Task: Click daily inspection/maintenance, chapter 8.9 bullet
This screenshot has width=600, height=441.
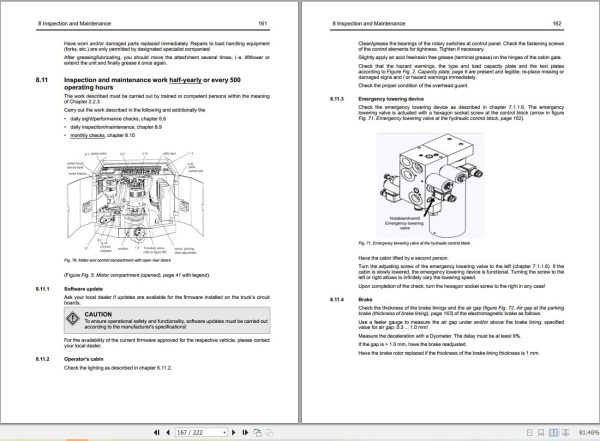Action: point(116,127)
